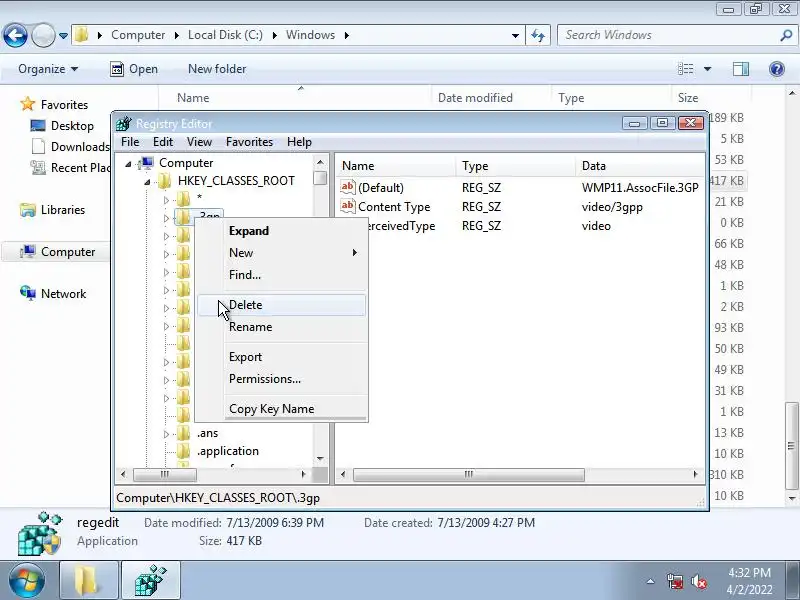Viewport: 800px width, 600px height.
Task: Expand the * key in registry tree
Action: [x=166, y=200]
